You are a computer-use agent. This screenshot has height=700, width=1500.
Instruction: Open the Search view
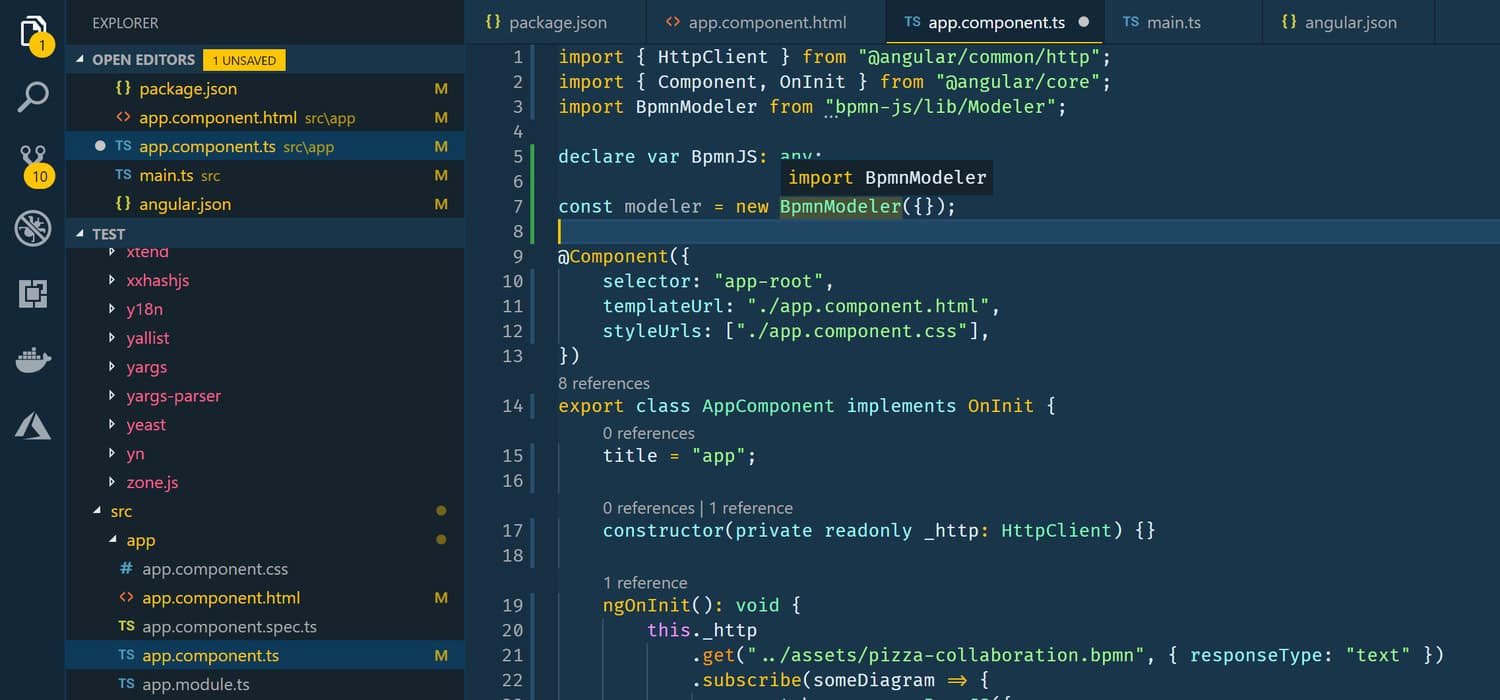(x=32, y=97)
